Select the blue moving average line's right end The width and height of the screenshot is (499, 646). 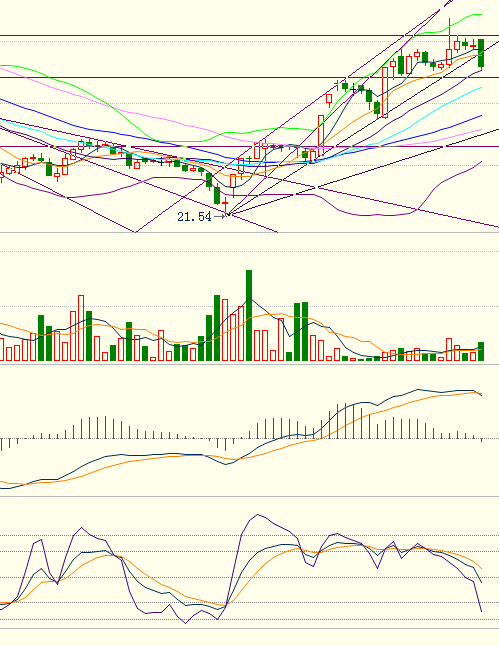click(x=481, y=116)
